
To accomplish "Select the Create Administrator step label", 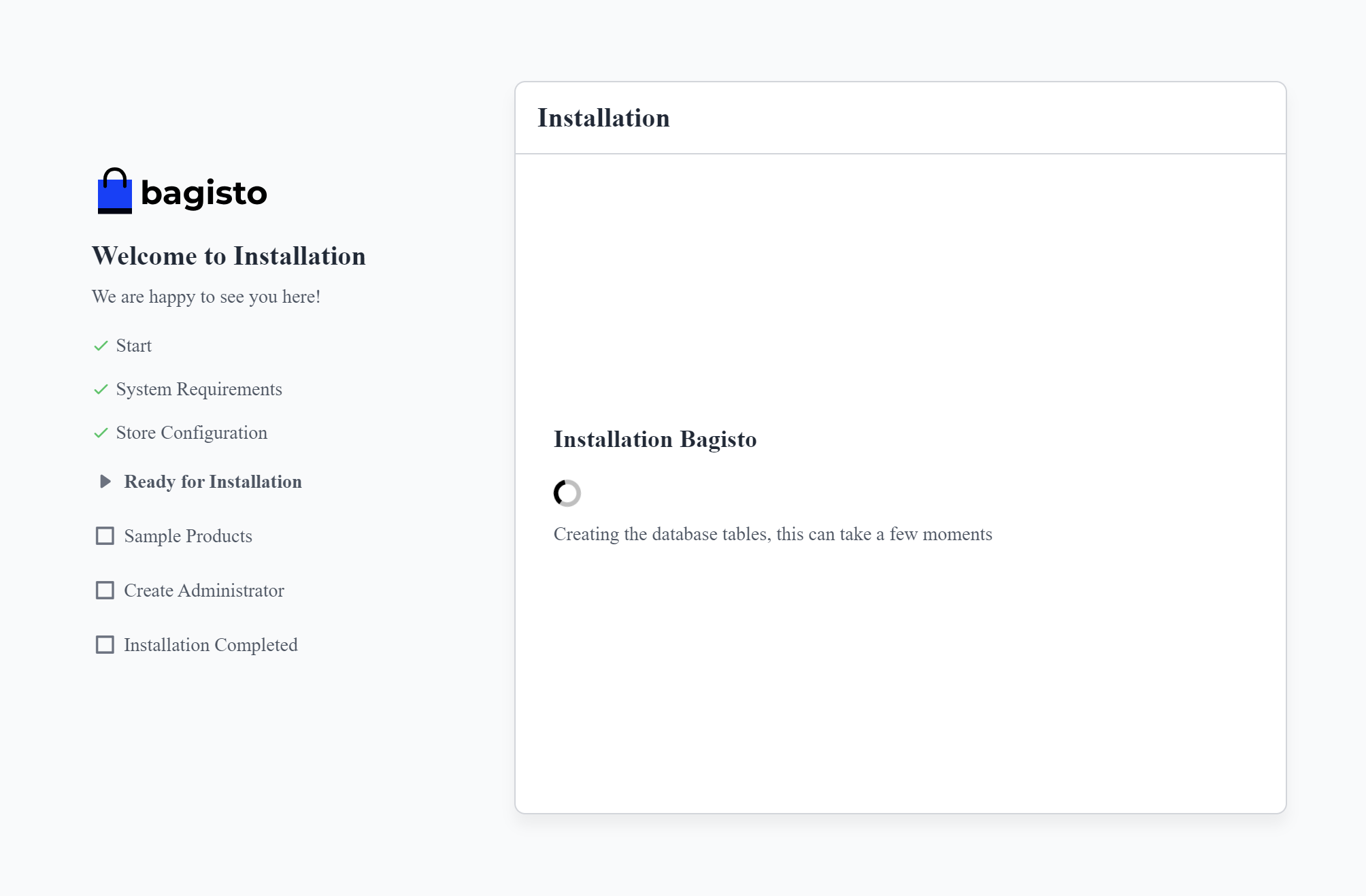I will point(204,591).
